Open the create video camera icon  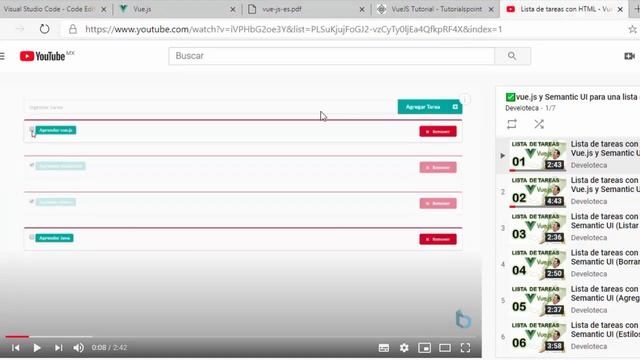click(629, 56)
